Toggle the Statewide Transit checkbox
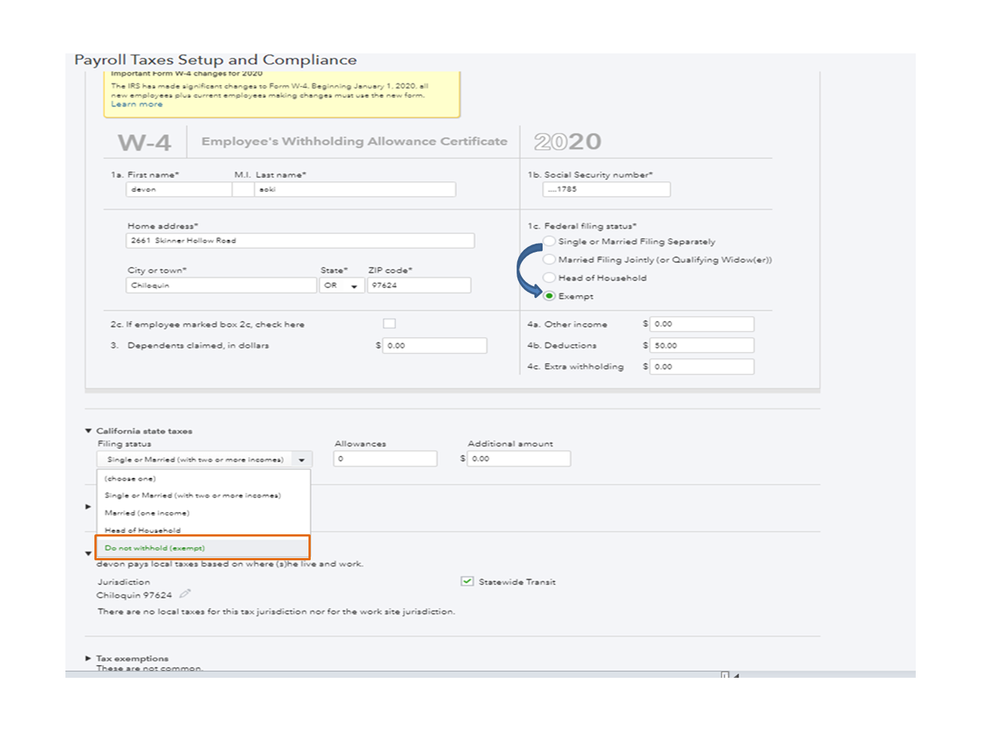 coord(467,581)
